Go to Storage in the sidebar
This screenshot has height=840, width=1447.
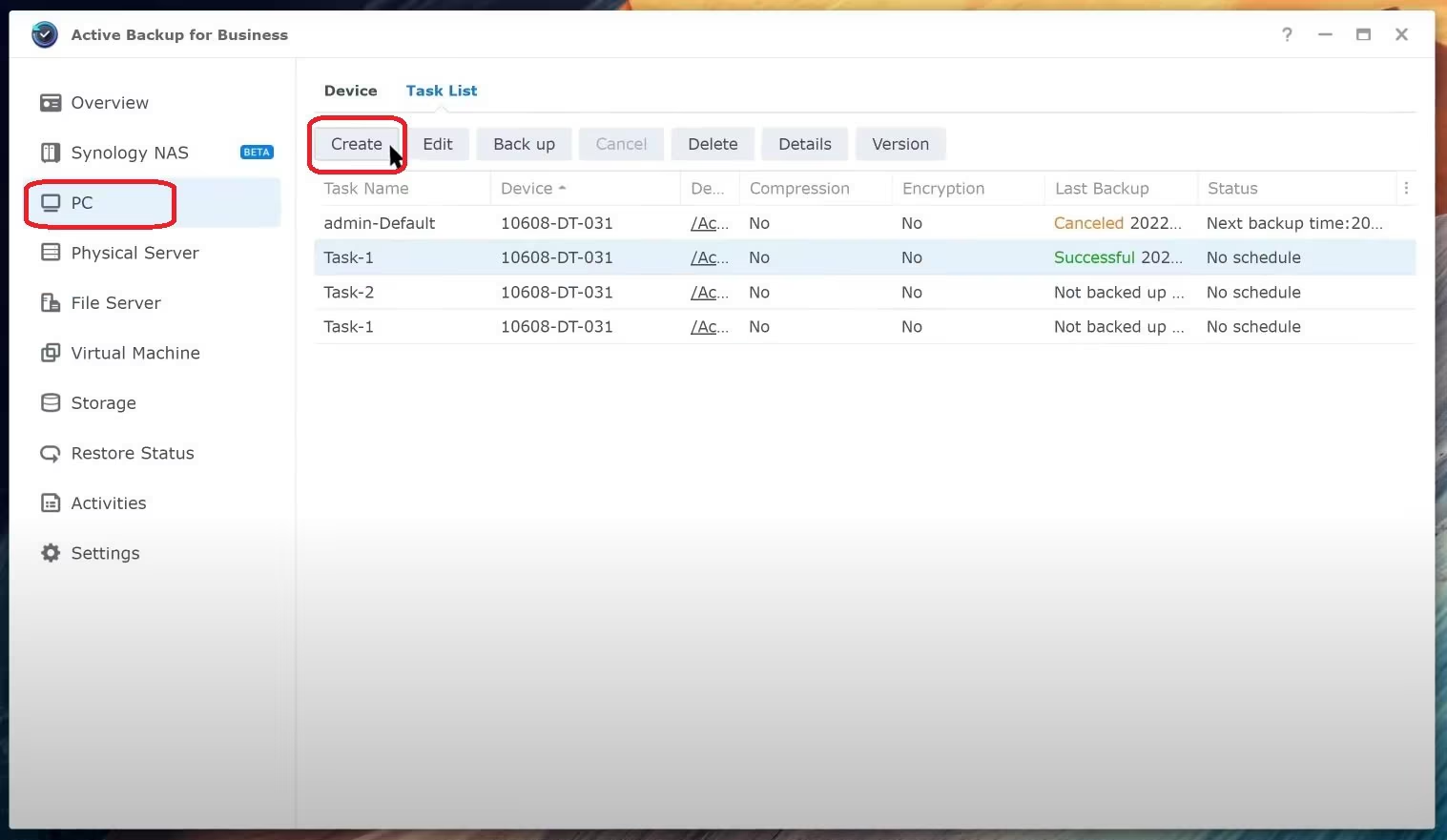[103, 403]
